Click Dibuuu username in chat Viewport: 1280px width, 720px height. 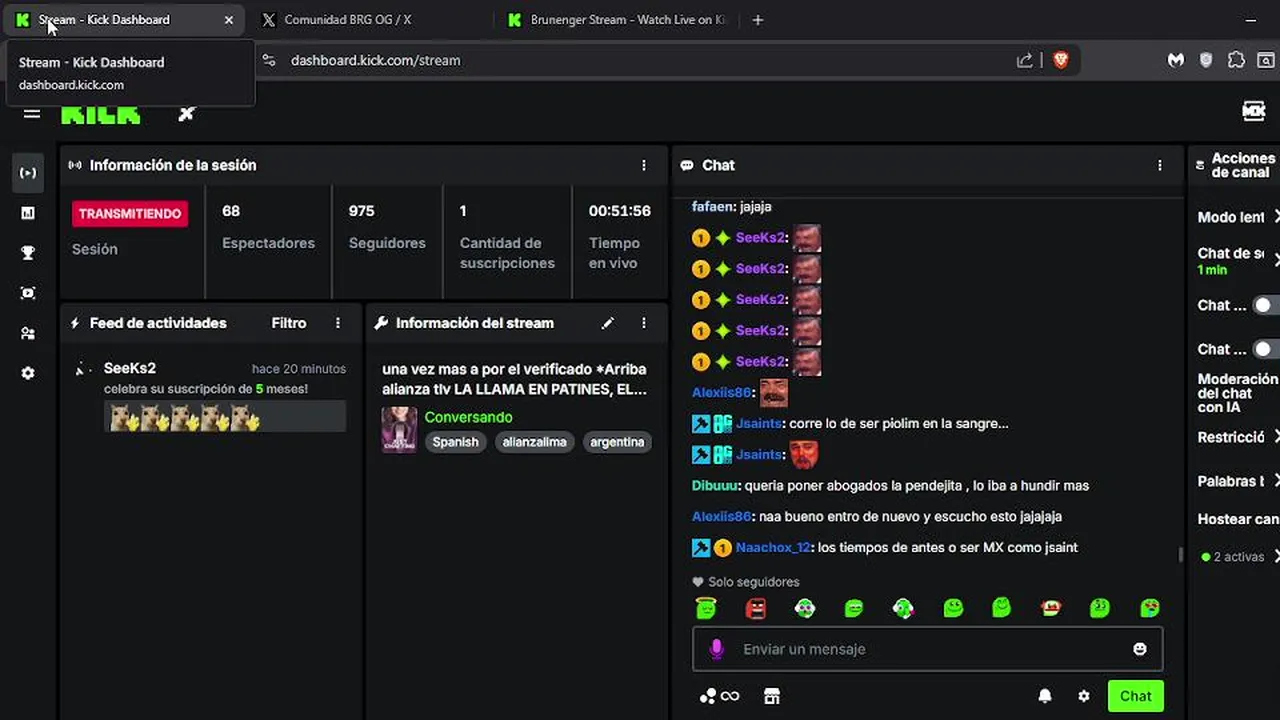point(716,485)
